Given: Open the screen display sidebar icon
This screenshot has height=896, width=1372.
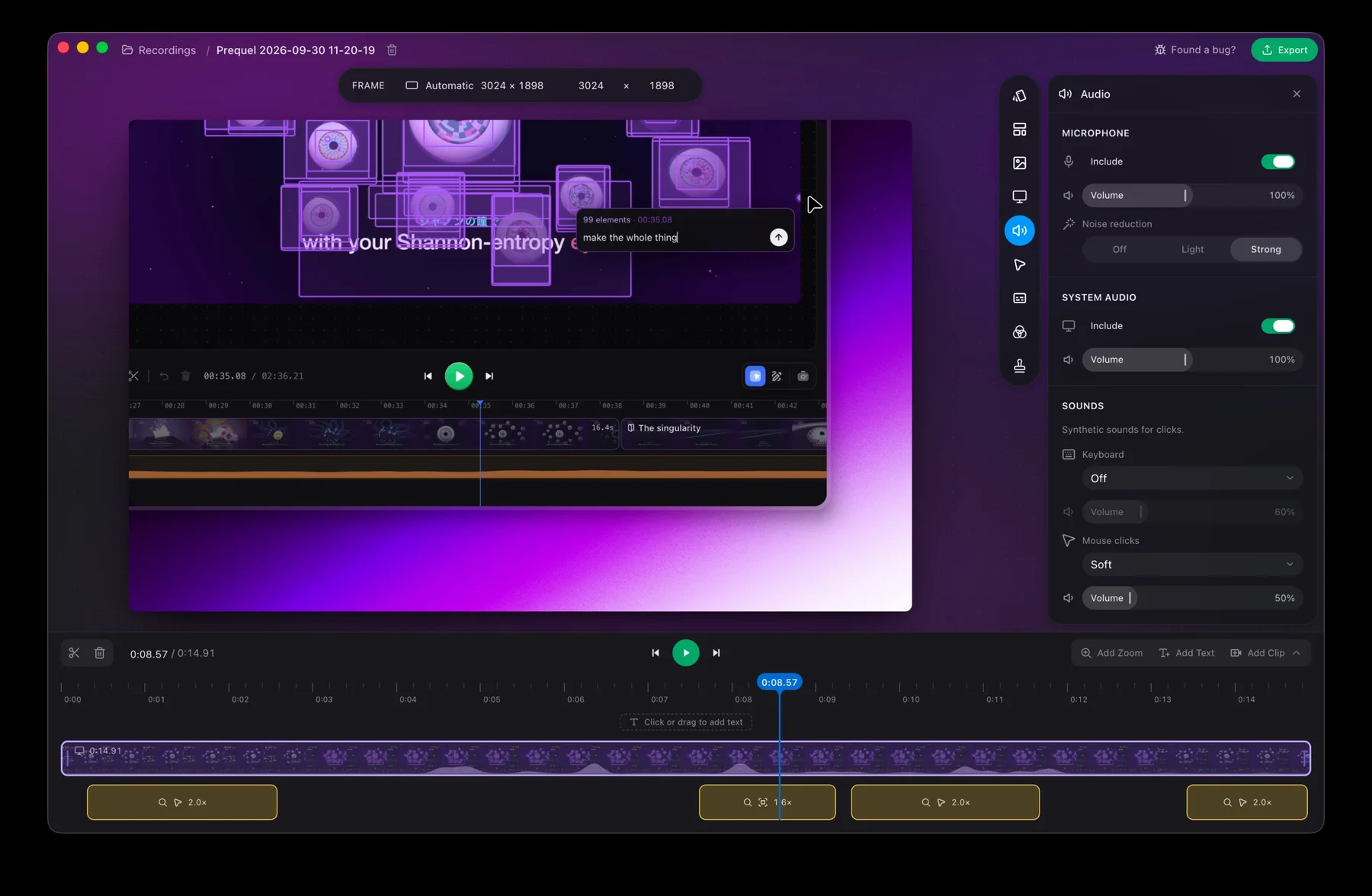Looking at the screenshot, I should coord(1019,197).
